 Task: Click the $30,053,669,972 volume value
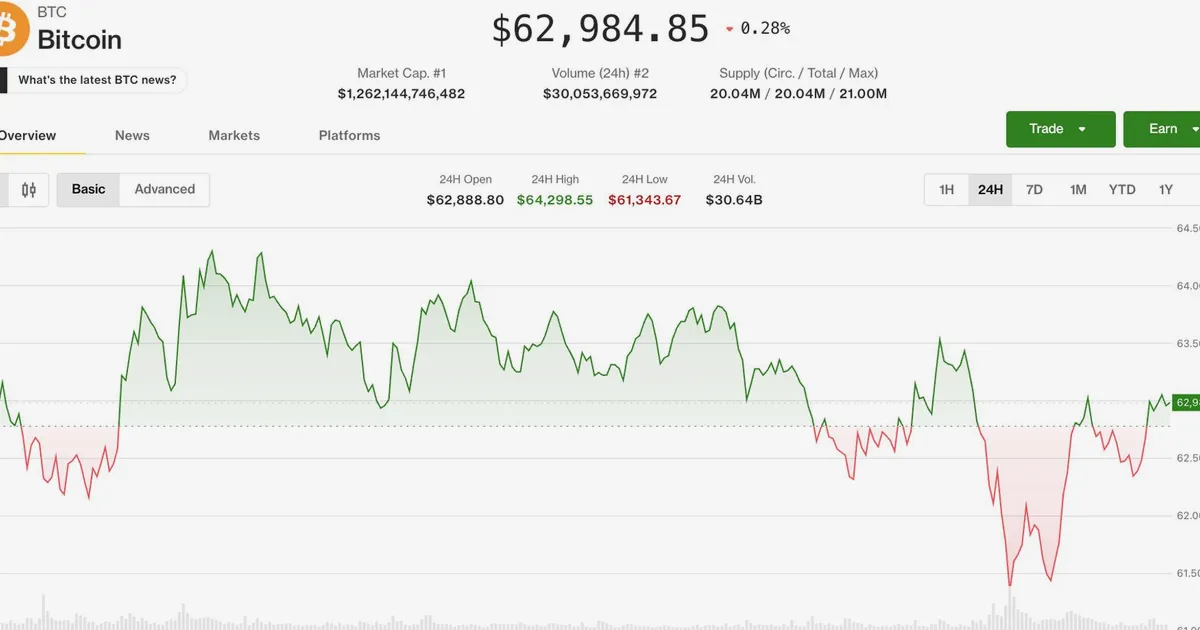coord(600,94)
